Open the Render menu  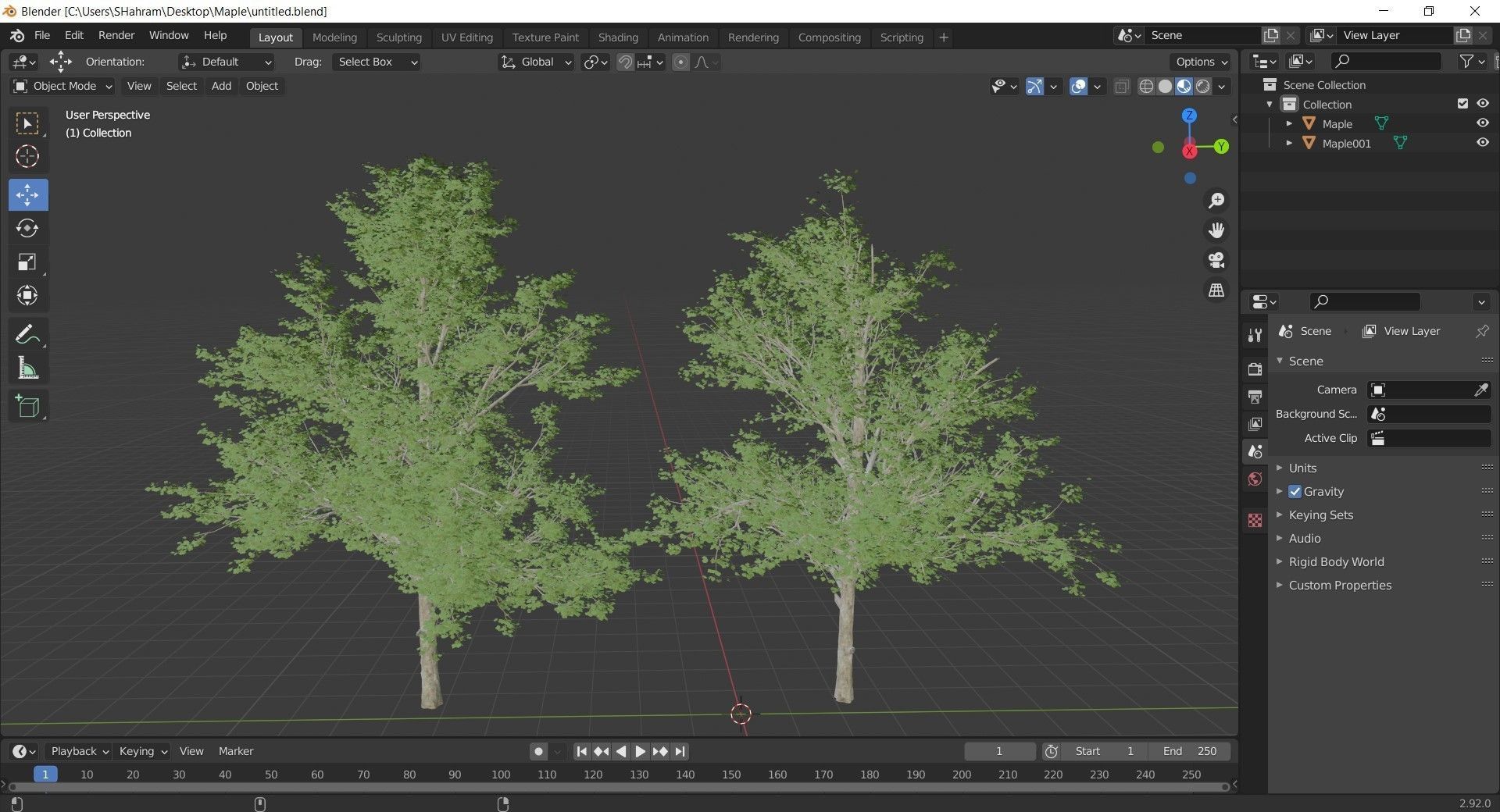[116, 35]
